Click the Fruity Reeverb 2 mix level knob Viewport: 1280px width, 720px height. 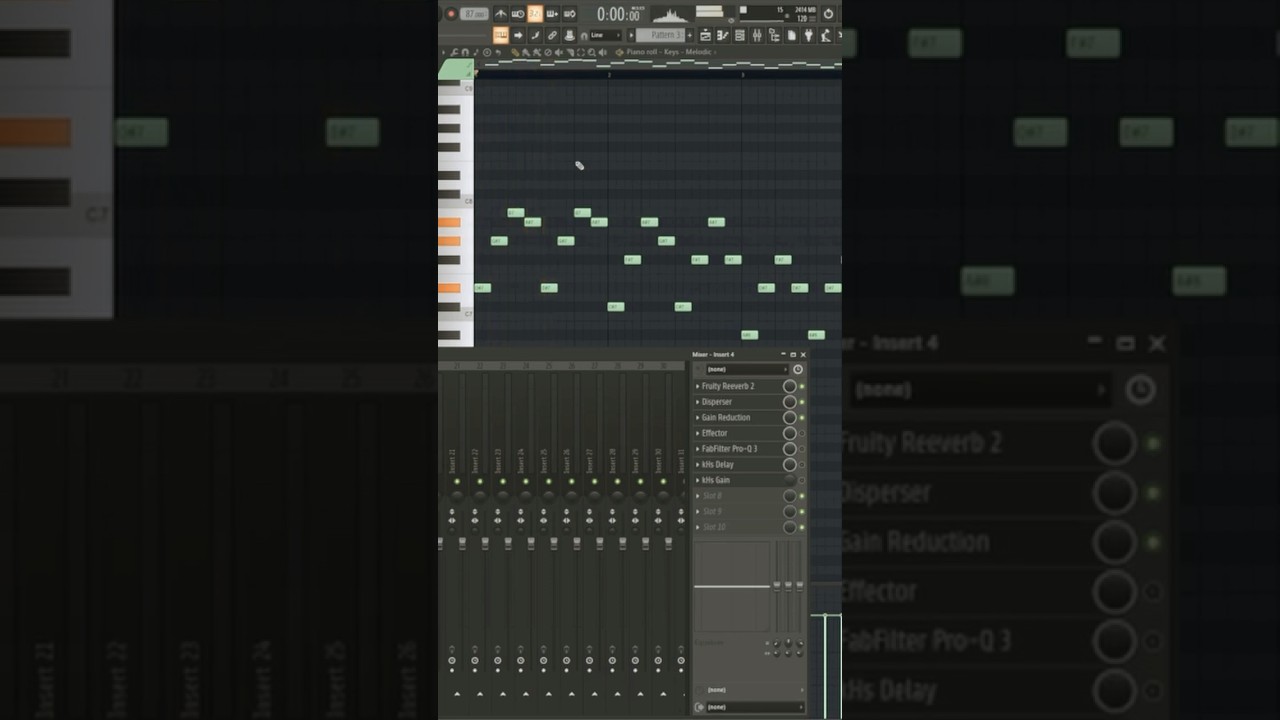pyautogui.click(x=789, y=386)
